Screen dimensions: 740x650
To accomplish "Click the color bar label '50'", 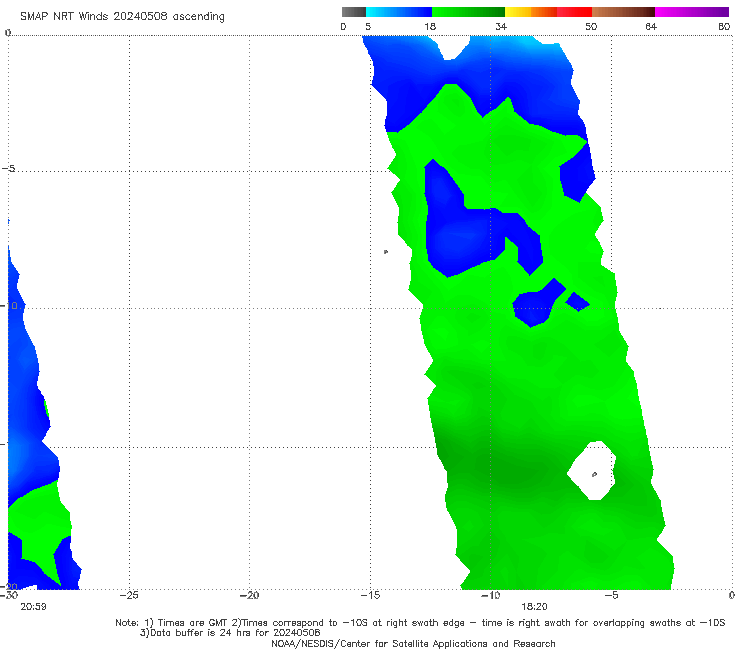I will [591, 27].
